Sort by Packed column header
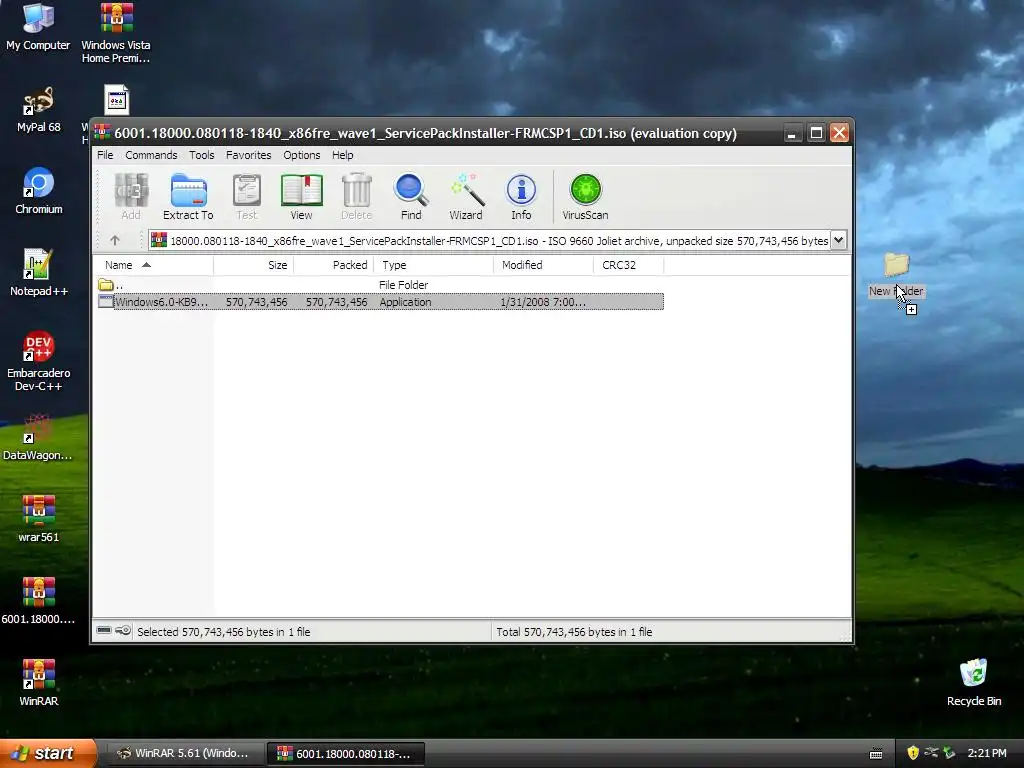This screenshot has height=768, width=1024. click(333, 264)
